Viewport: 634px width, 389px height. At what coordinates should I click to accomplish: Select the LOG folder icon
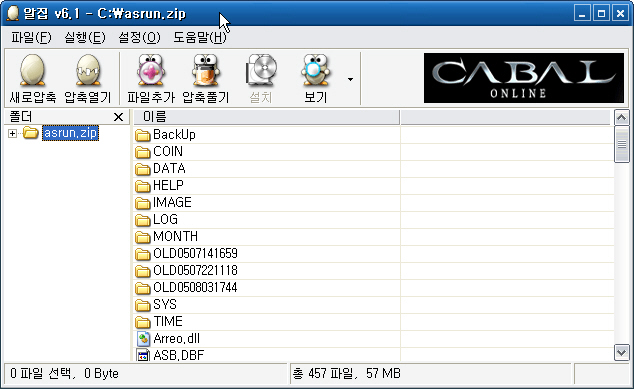[142, 220]
